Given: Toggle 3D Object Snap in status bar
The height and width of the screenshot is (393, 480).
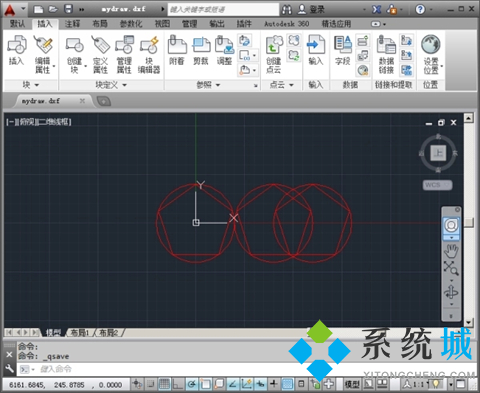Looking at the screenshot, I should pyautogui.click(x=219, y=384).
